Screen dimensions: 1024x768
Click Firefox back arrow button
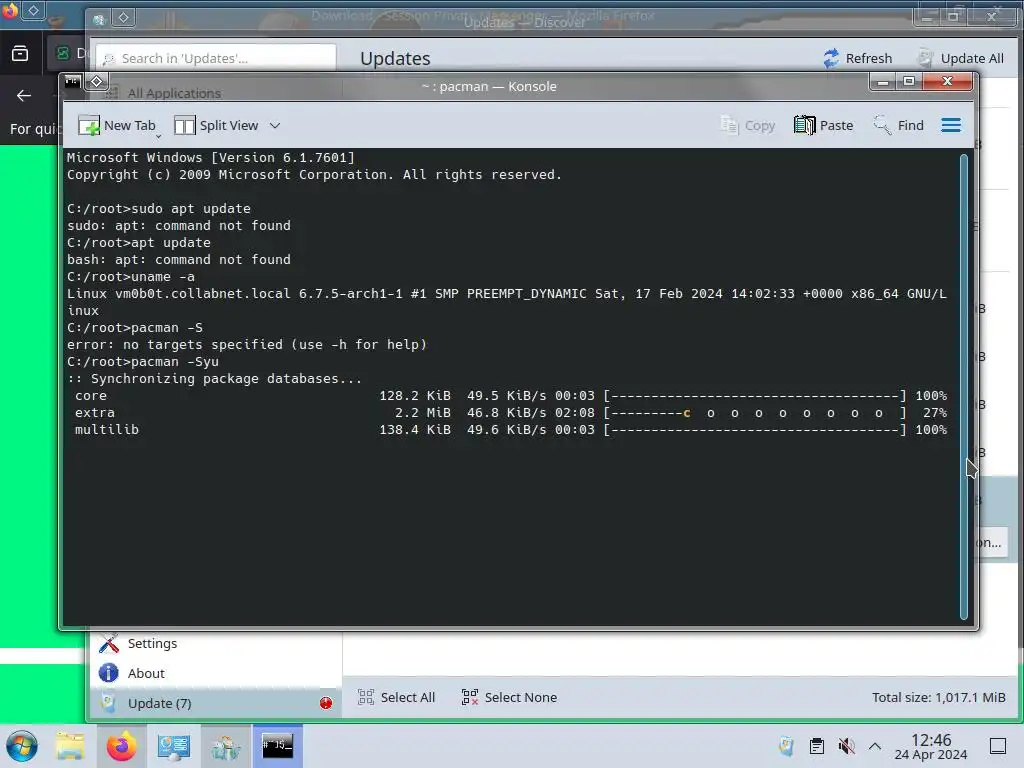tap(24, 96)
